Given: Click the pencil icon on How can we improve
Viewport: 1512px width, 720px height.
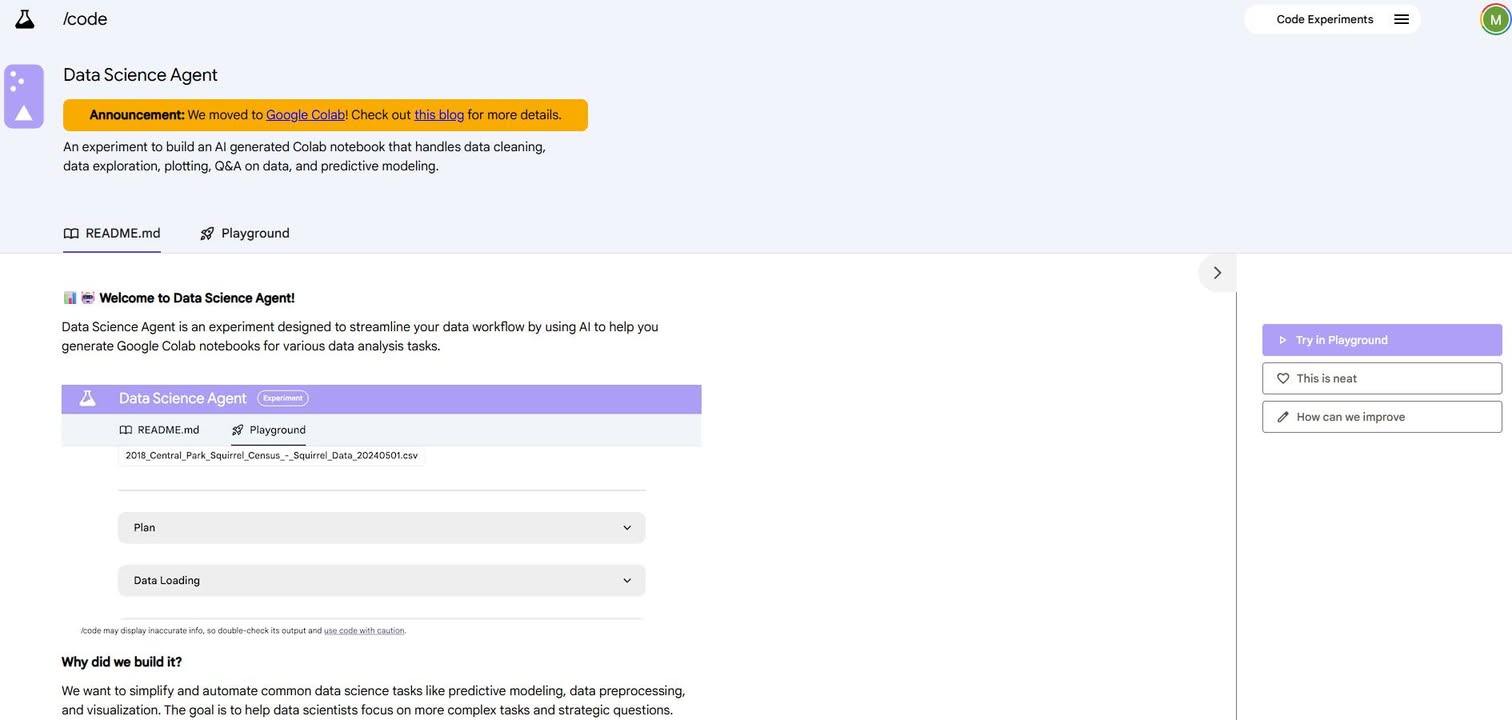Looking at the screenshot, I should coord(1283,417).
